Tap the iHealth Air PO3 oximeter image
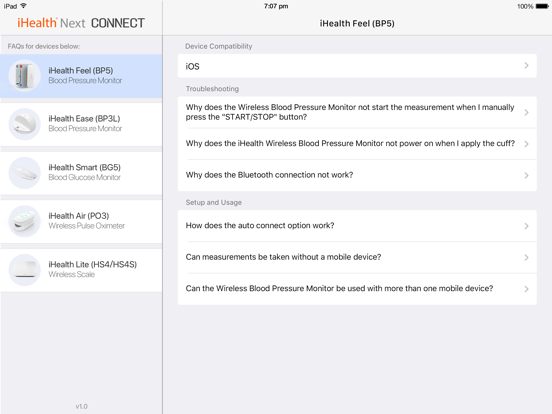 tap(24, 221)
